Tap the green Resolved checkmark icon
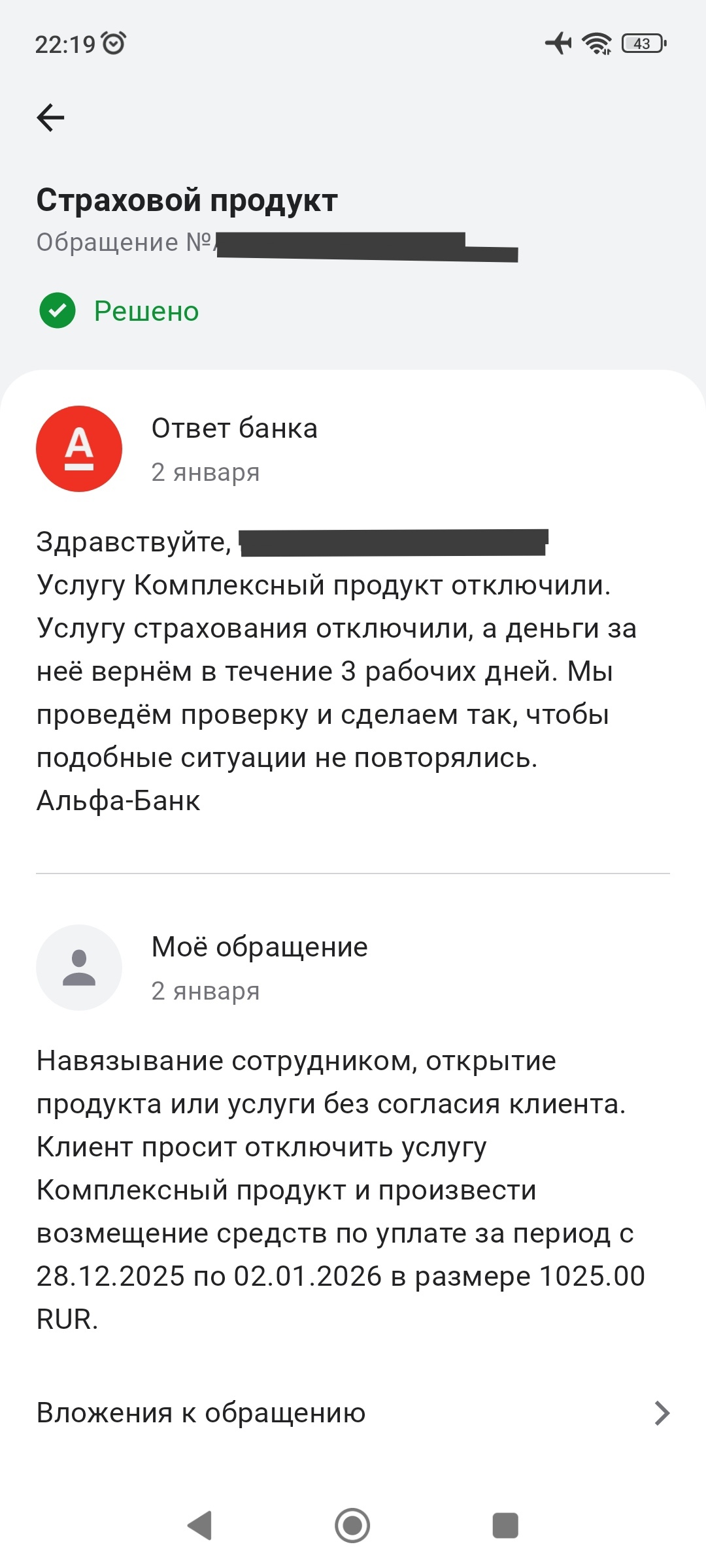 58,310
